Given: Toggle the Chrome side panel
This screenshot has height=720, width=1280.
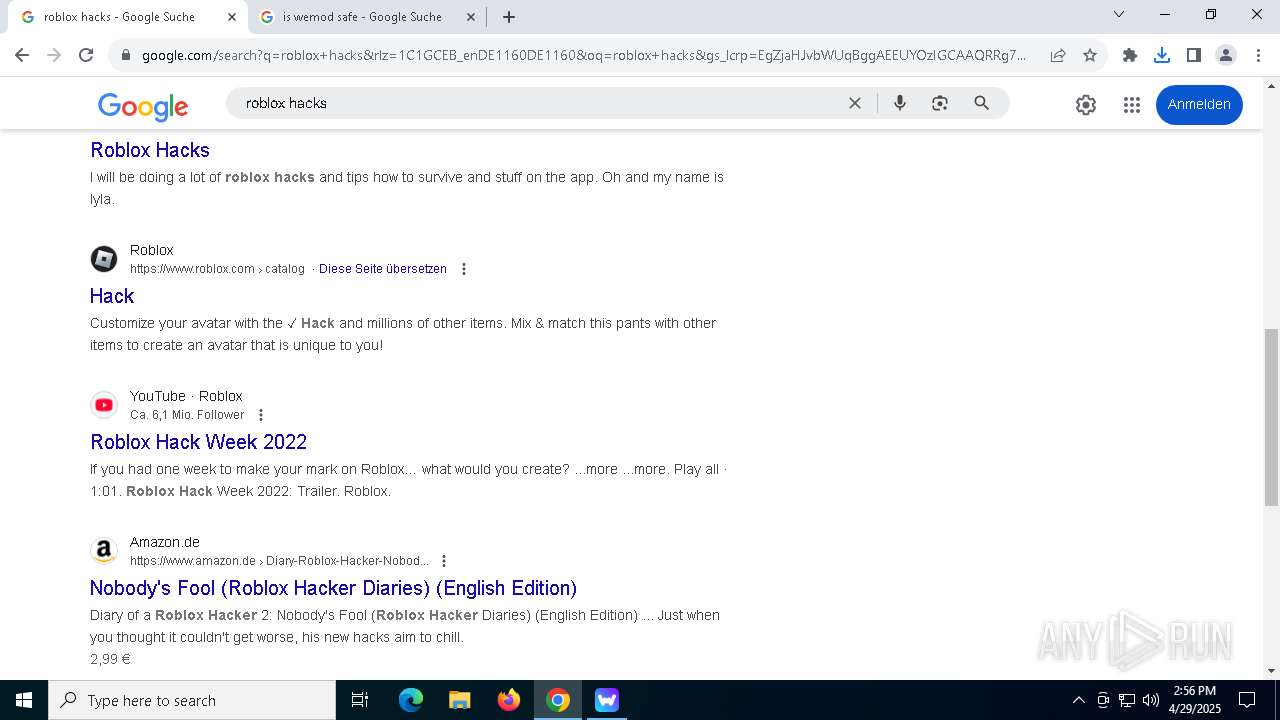Looking at the screenshot, I should (x=1194, y=55).
